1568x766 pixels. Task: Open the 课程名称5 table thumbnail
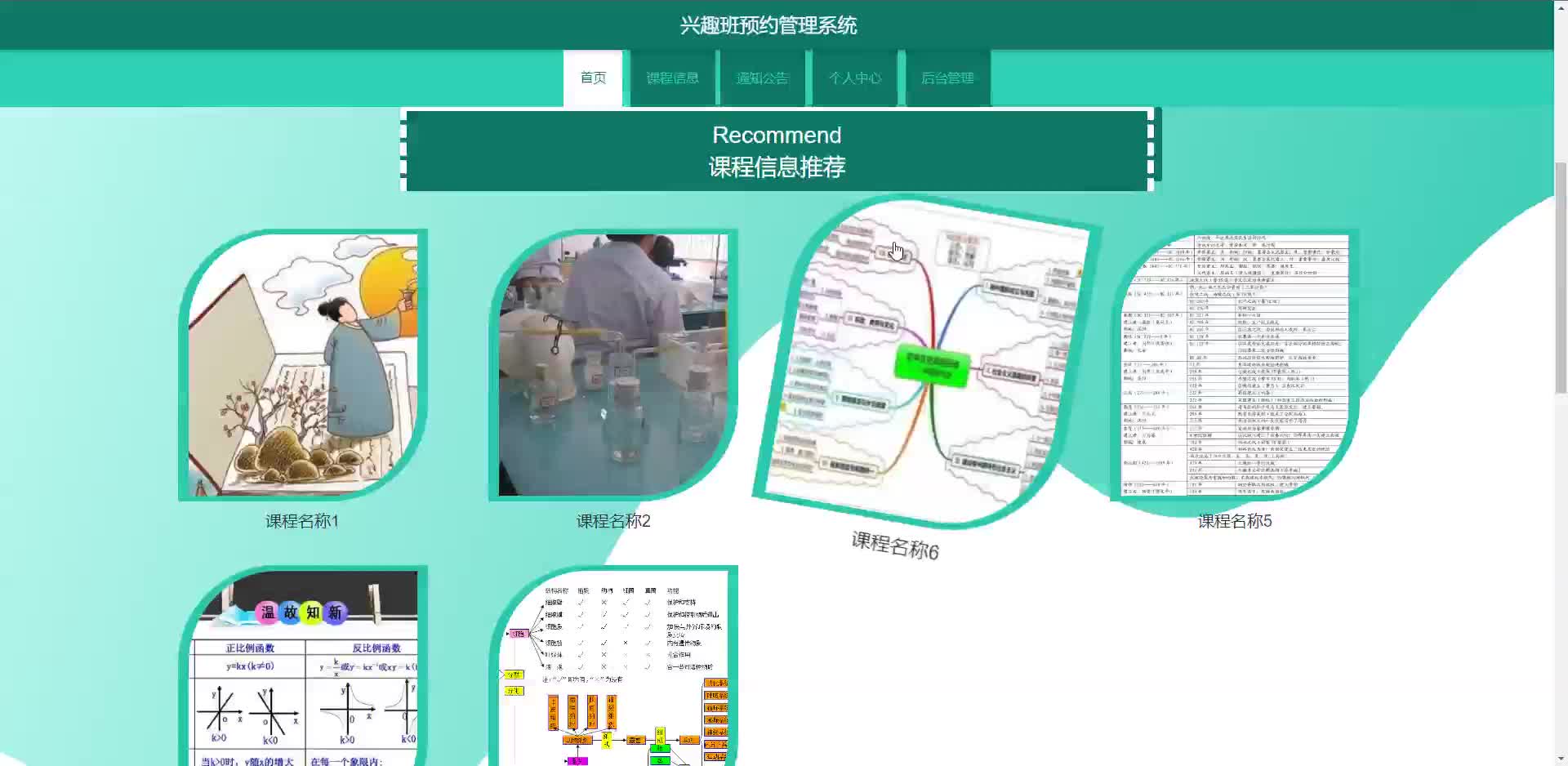tap(1235, 365)
